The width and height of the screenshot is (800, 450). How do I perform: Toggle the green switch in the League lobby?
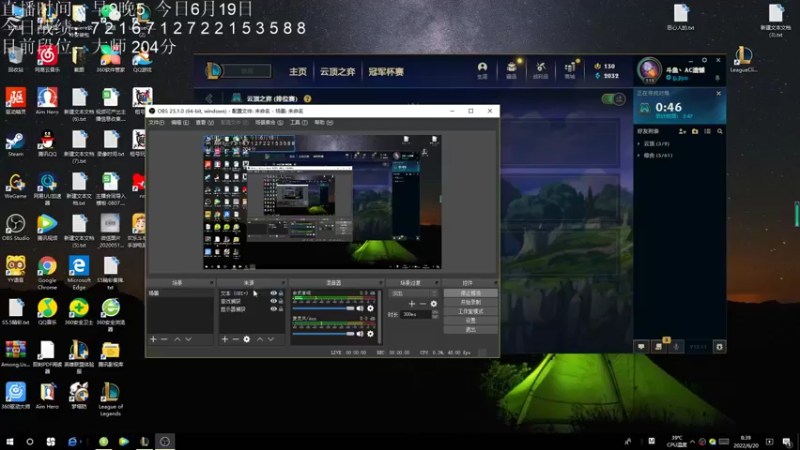(613, 98)
